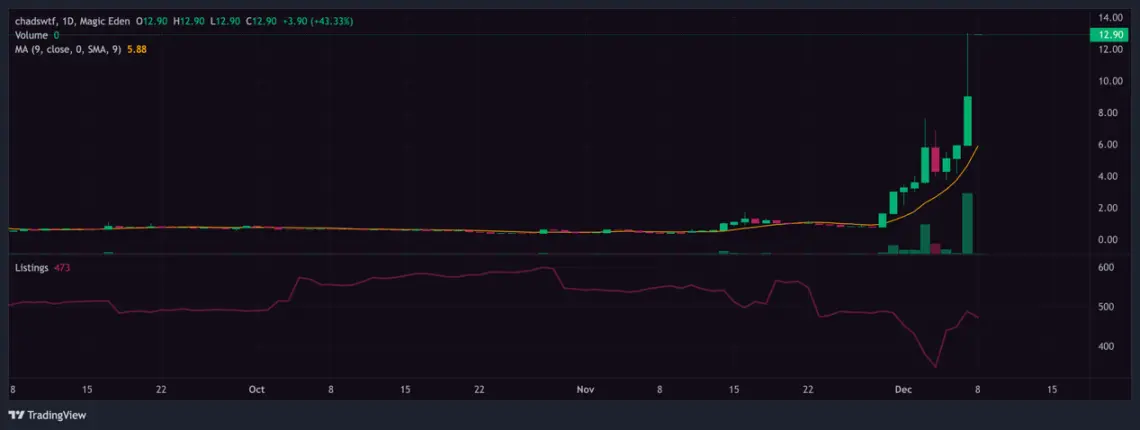Click the Nov label on time axis
1140x430 pixels.
pos(586,389)
